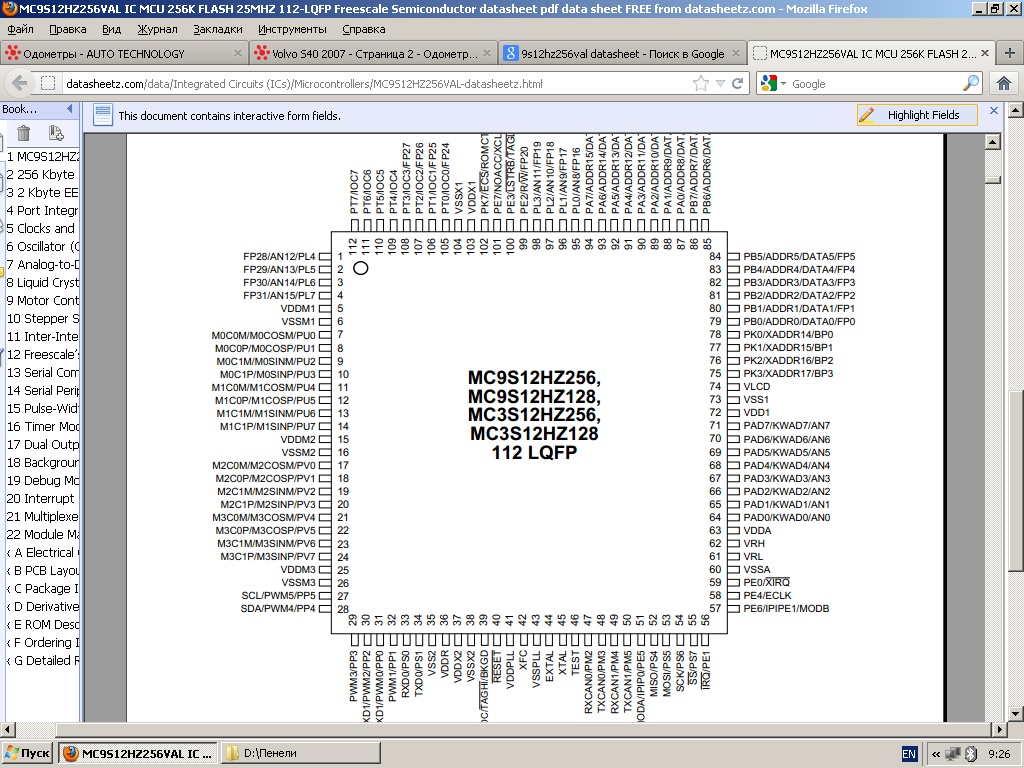Click the Google search input field
This screenshot has width=1024, height=768.
[875, 84]
